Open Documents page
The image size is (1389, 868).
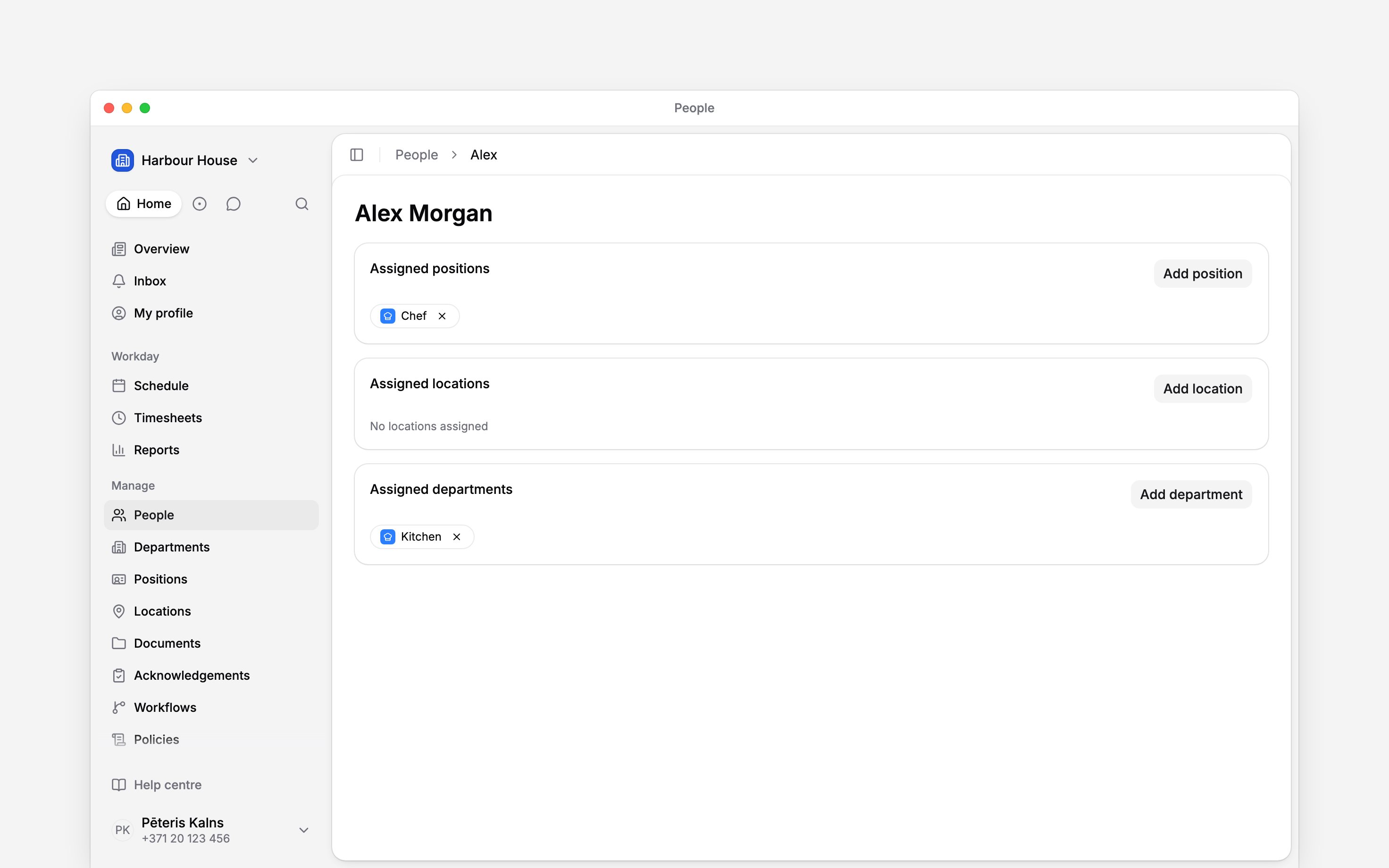(211, 643)
